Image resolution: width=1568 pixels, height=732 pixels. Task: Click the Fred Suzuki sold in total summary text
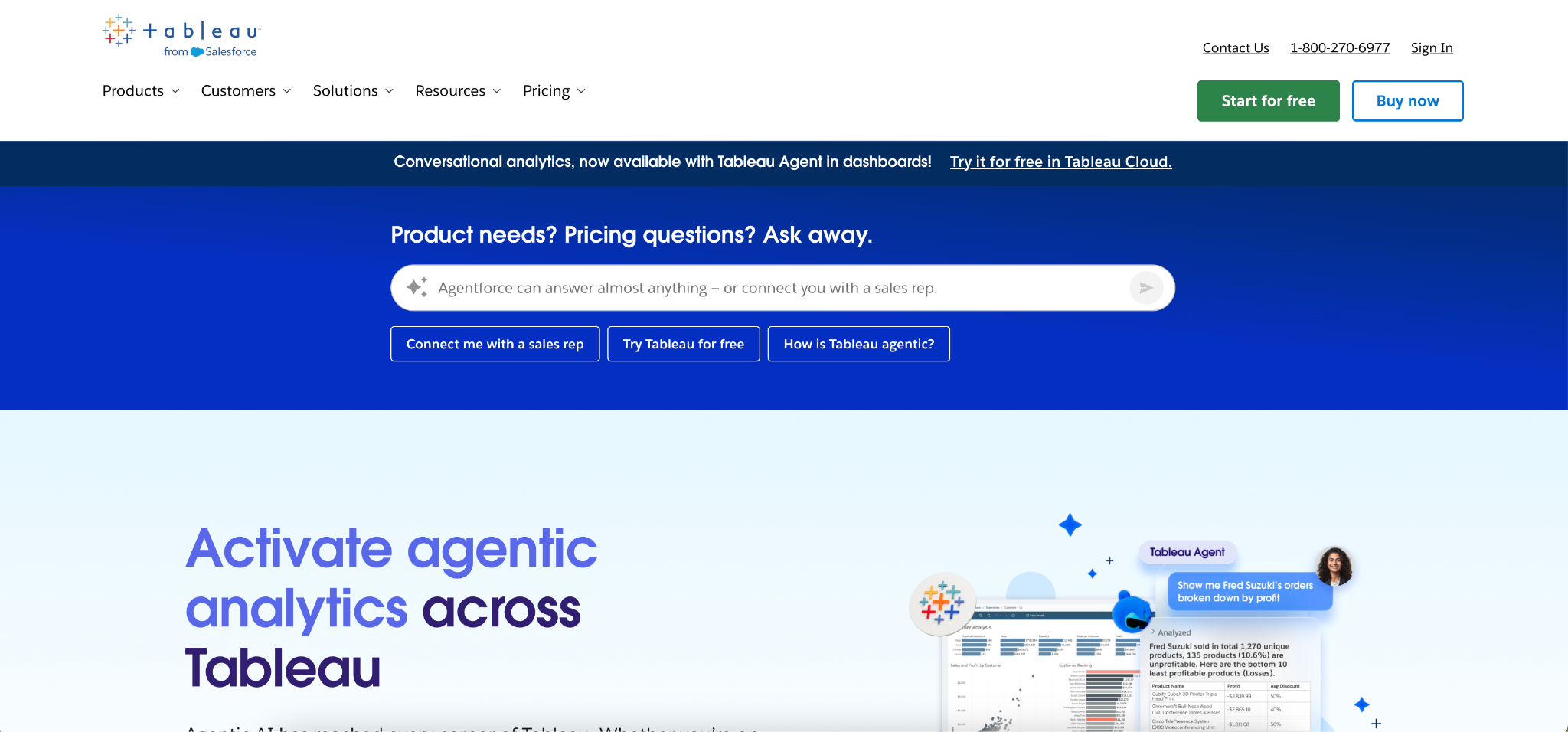pyautogui.click(x=1220, y=660)
